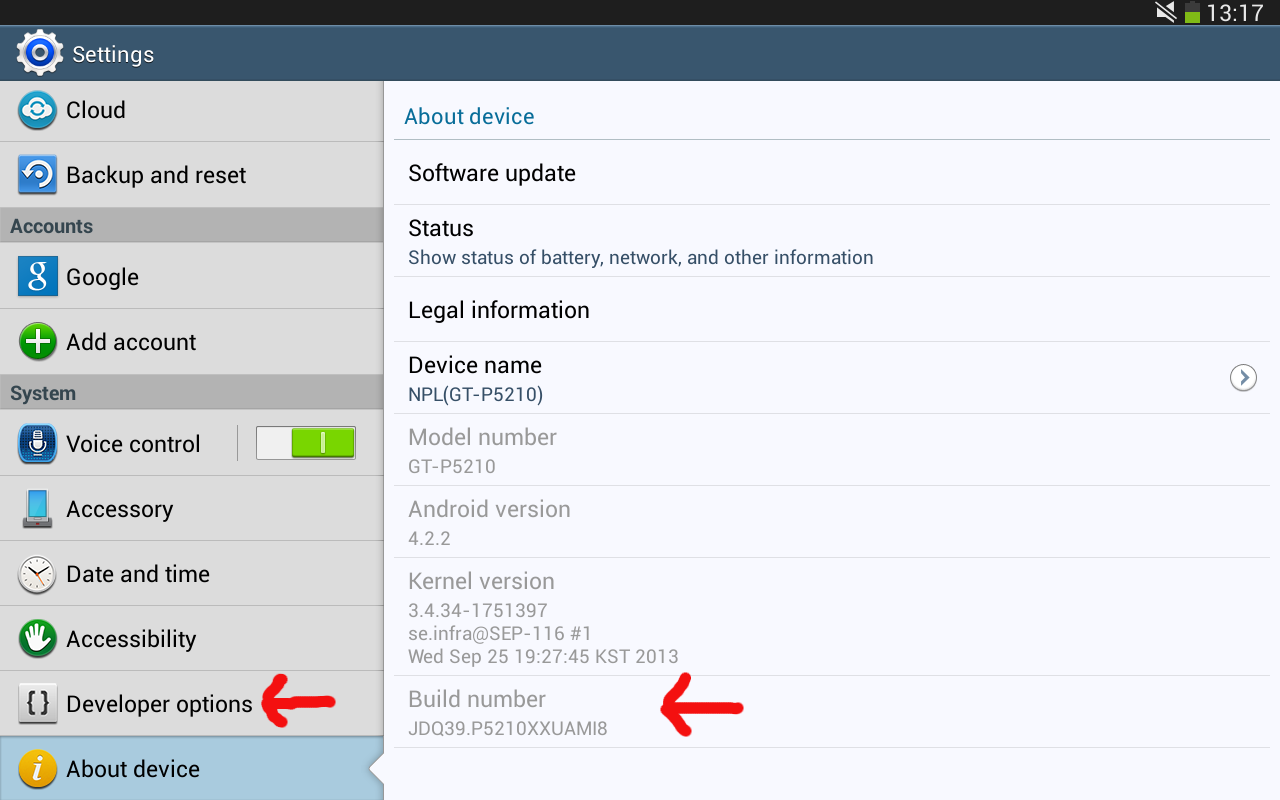Click the About device panel title

click(x=469, y=116)
